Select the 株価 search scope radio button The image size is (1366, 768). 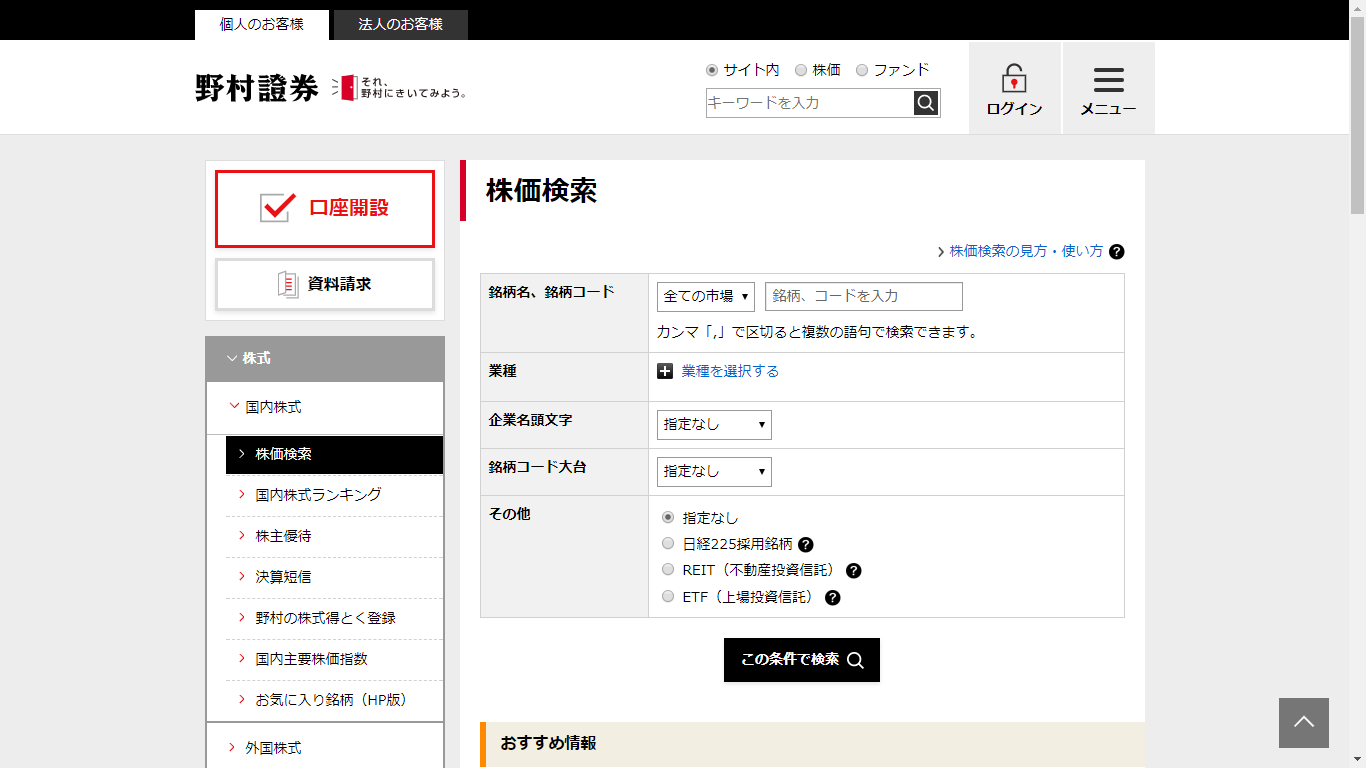point(801,70)
